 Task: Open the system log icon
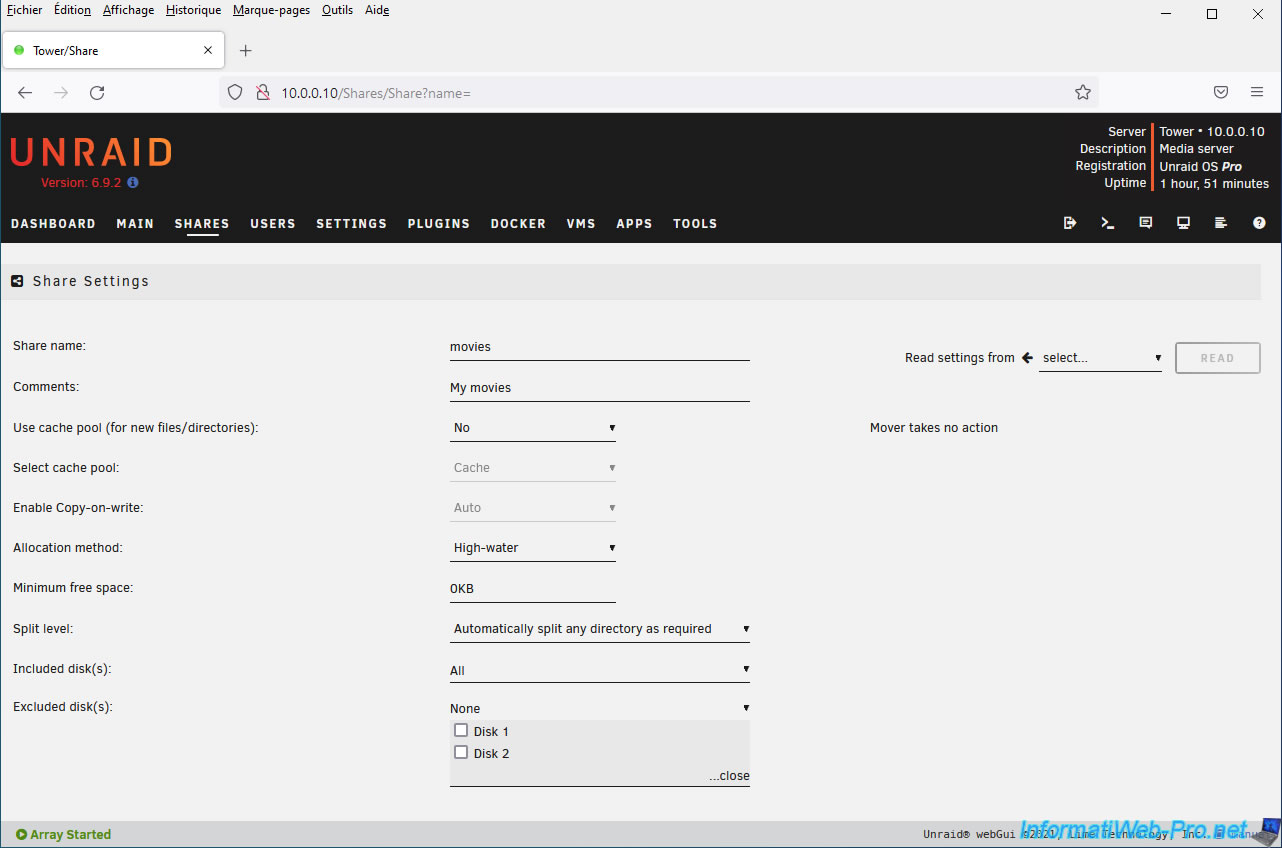click(x=1221, y=223)
